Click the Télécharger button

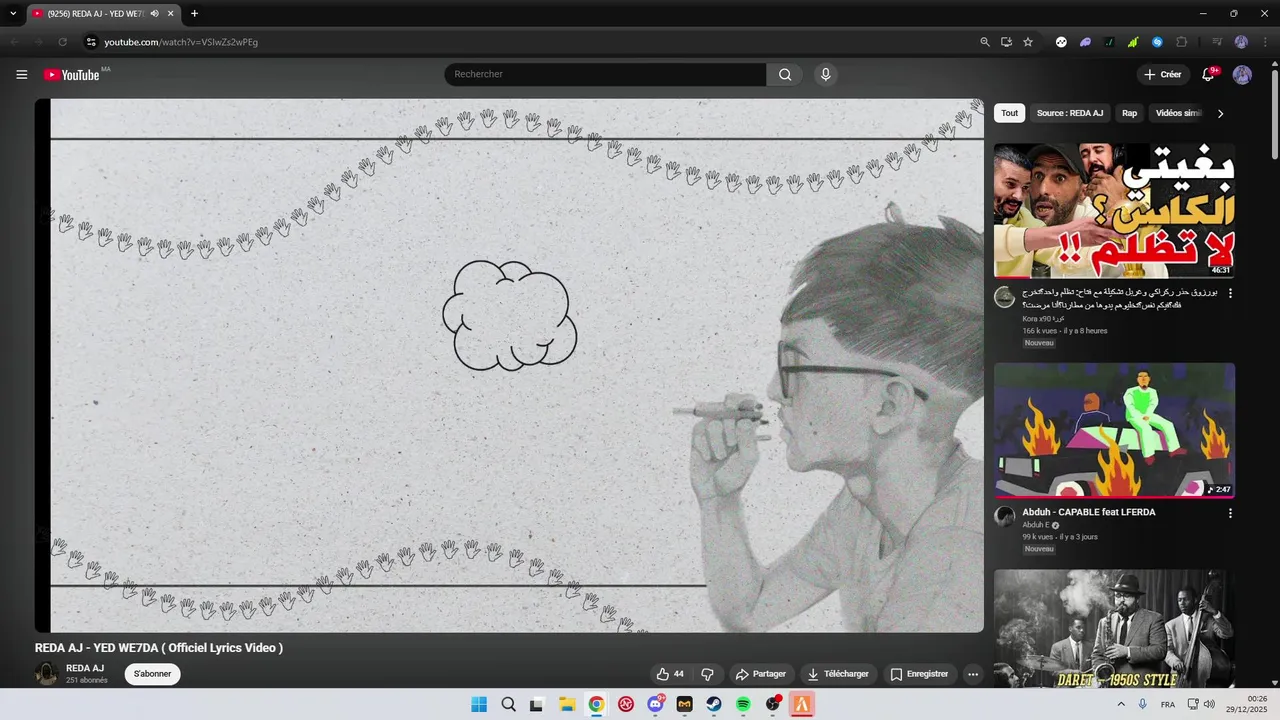(839, 674)
